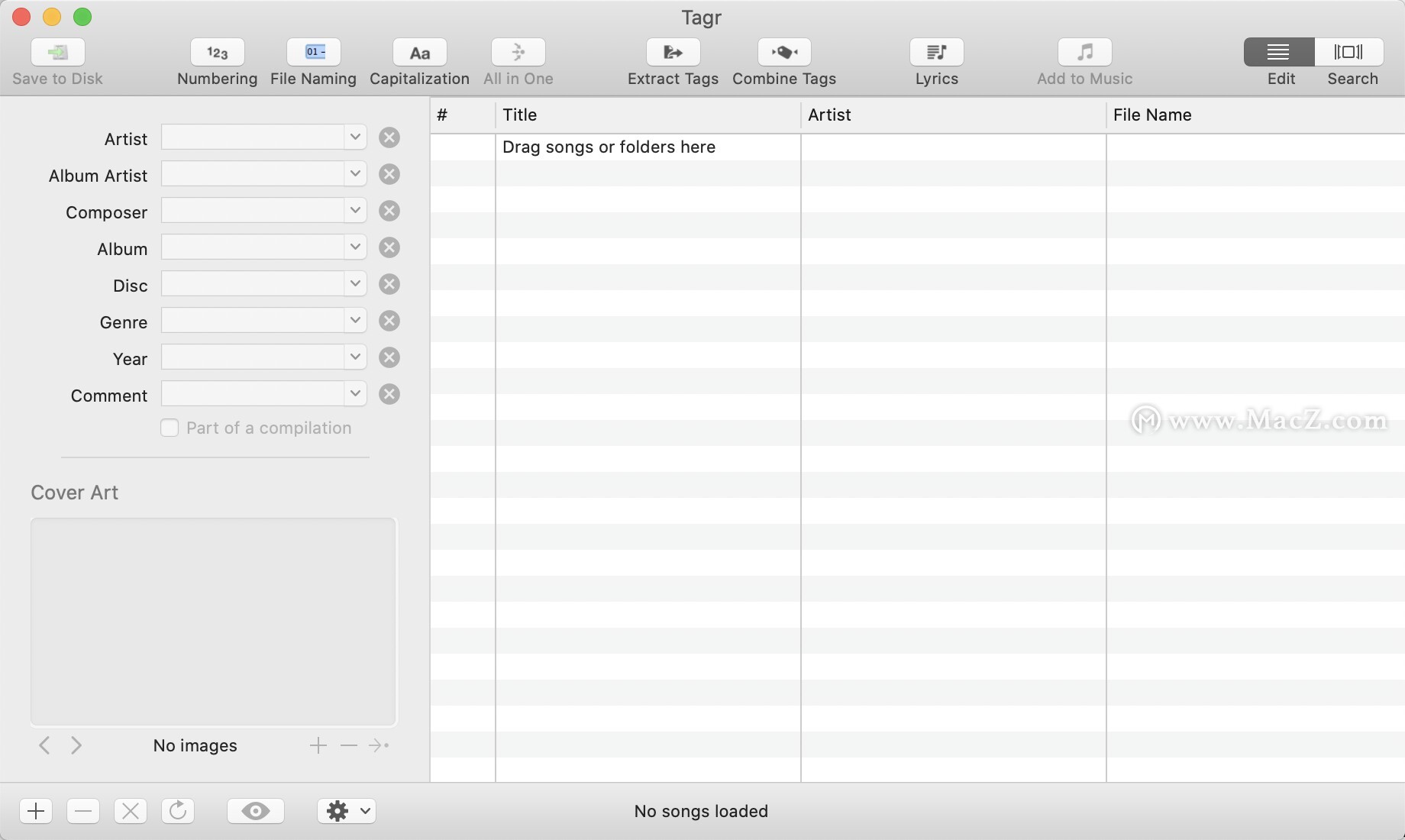Screen dimensions: 1405x840
Task: Expand the Composer dropdown
Action: pos(355,211)
